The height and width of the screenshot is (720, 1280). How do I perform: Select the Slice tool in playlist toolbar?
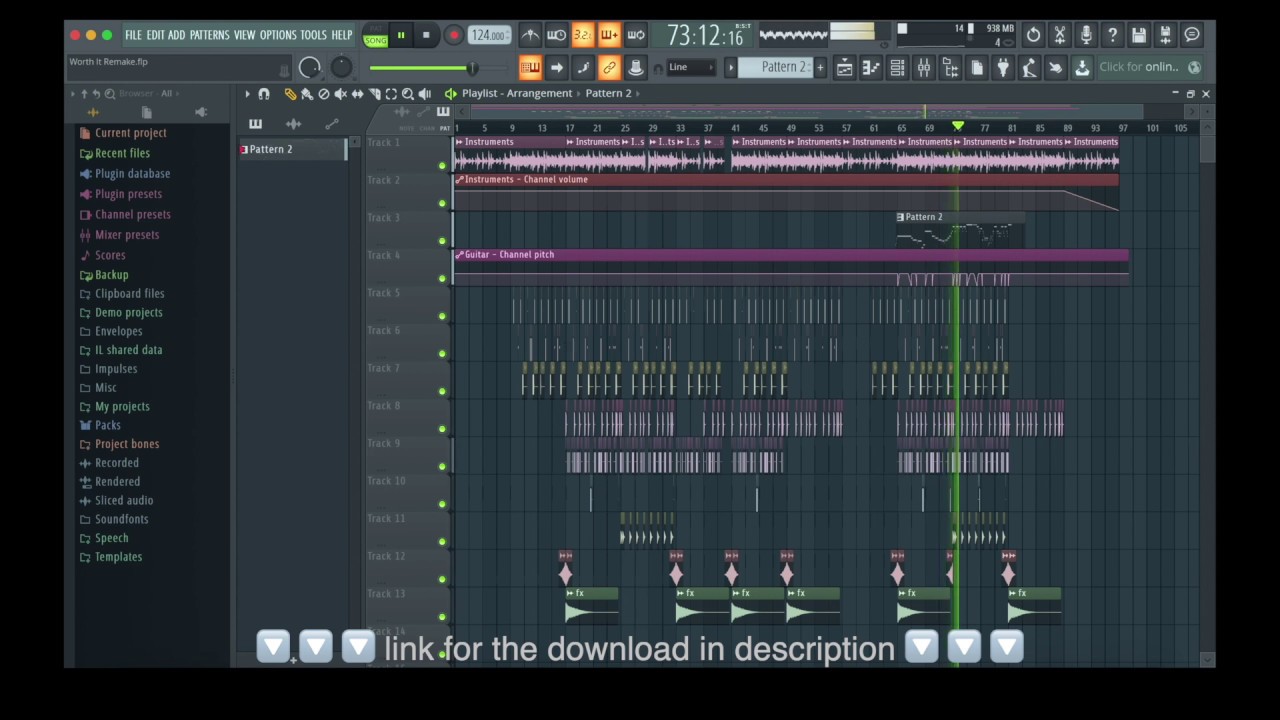[x=374, y=94]
